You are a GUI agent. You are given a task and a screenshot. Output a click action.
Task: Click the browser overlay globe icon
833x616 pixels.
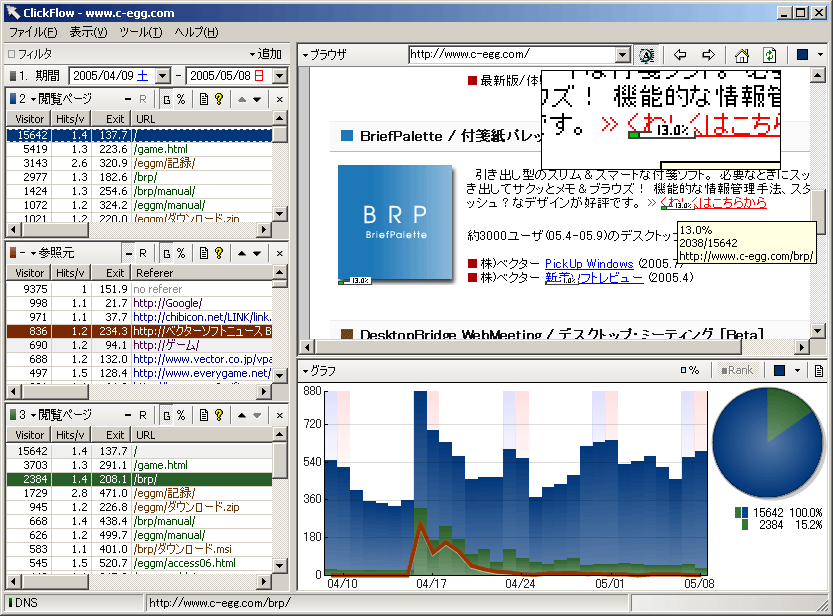click(x=647, y=55)
